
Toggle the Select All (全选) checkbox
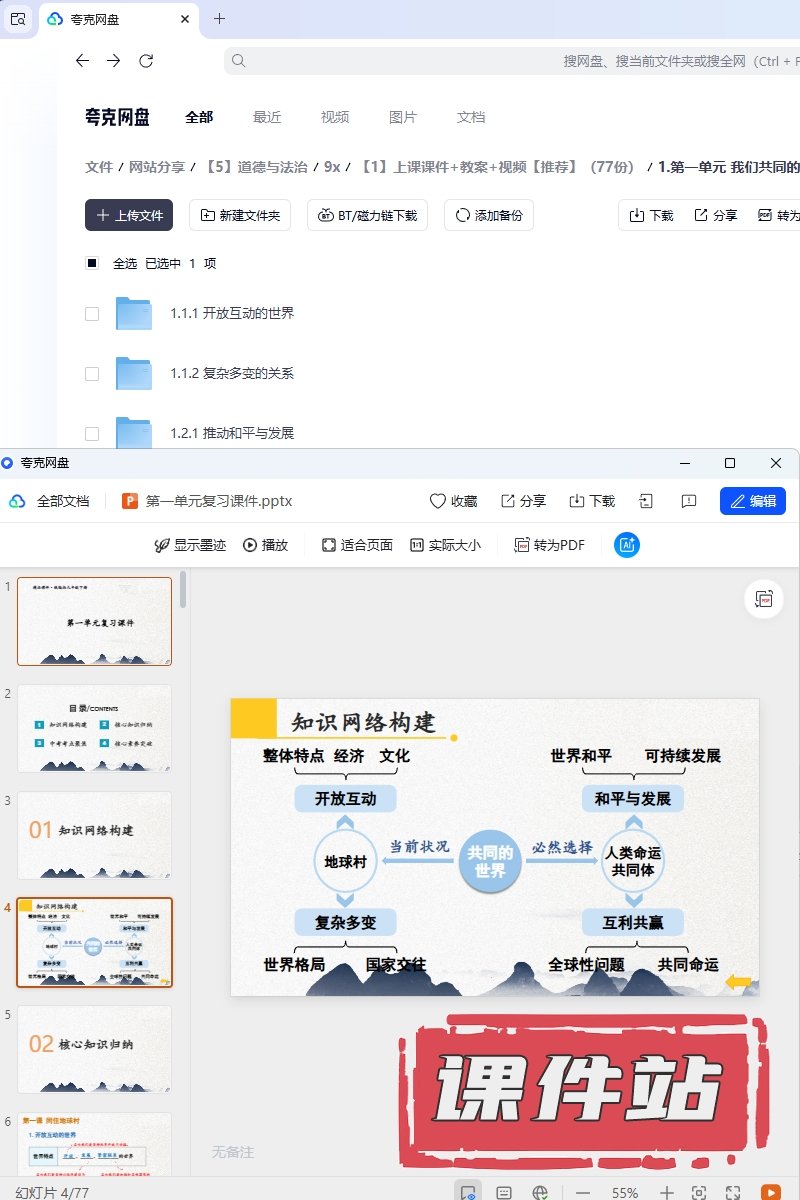point(92,264)
